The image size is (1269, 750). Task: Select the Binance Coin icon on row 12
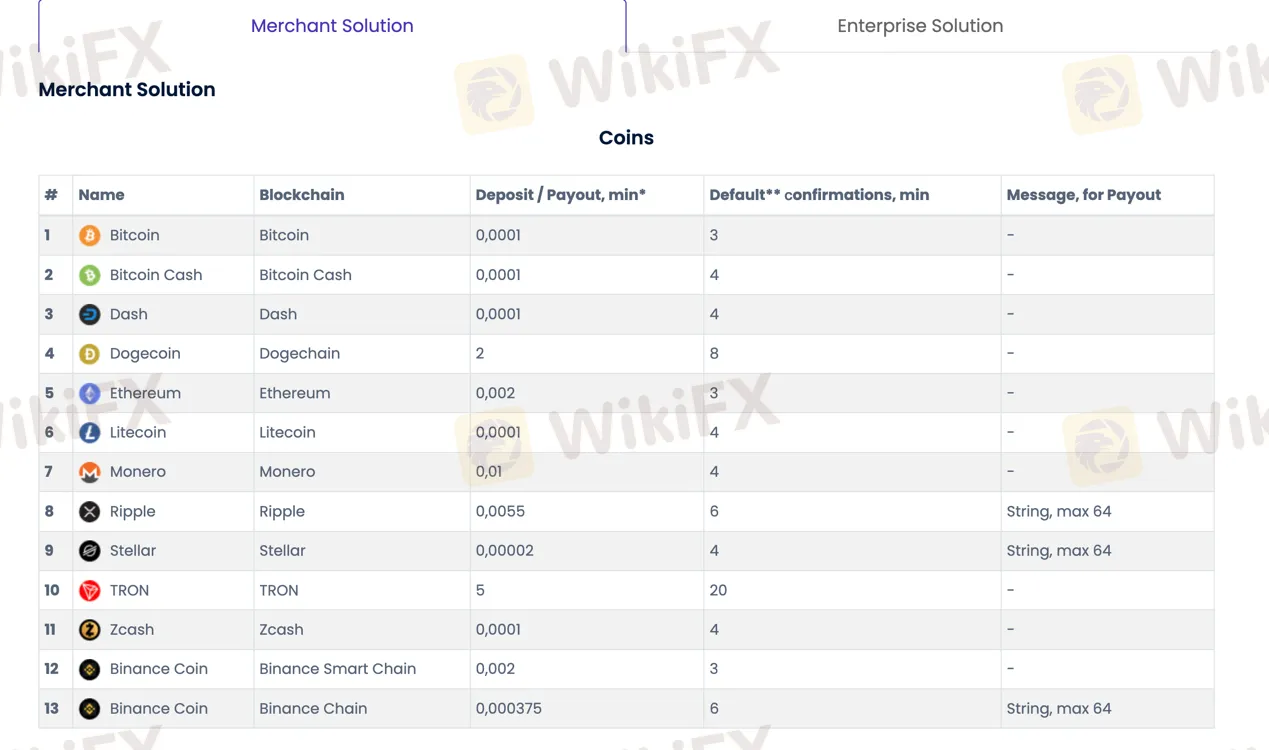89,668
